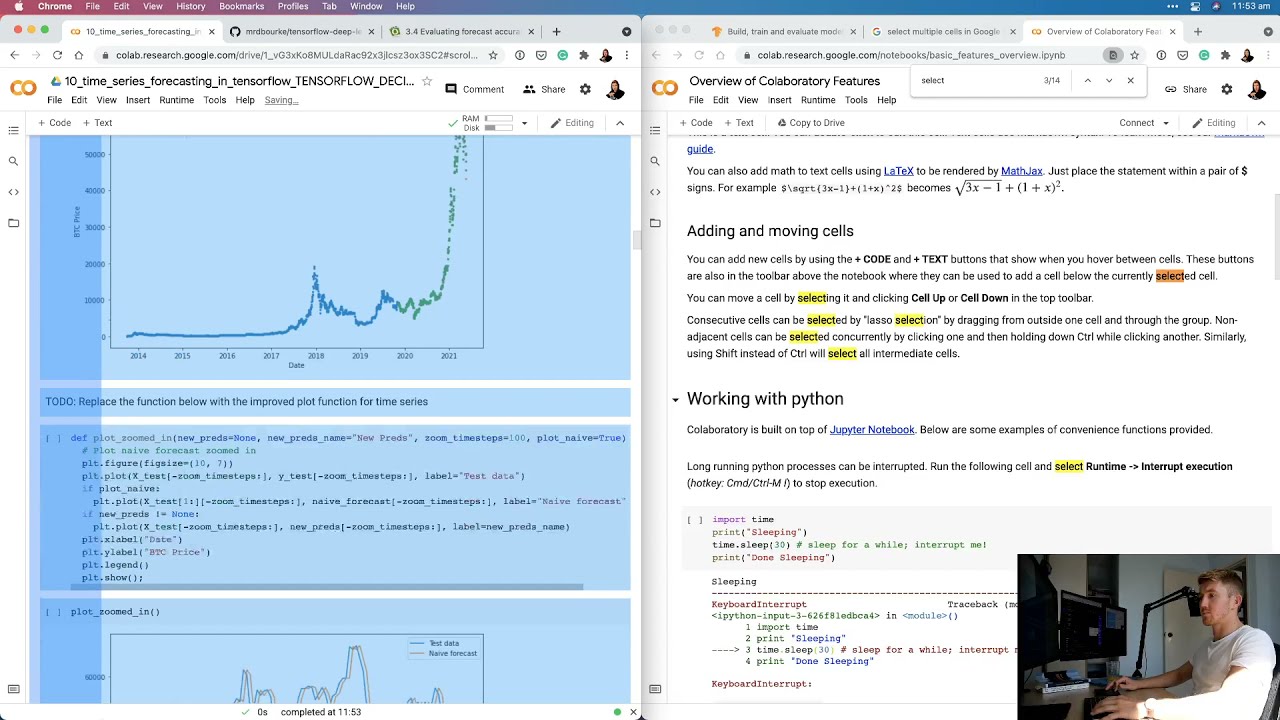Open Files panel in left Colab sidebar
The width and height of the screenshot is (1280, 720).
tap(13, 223)
